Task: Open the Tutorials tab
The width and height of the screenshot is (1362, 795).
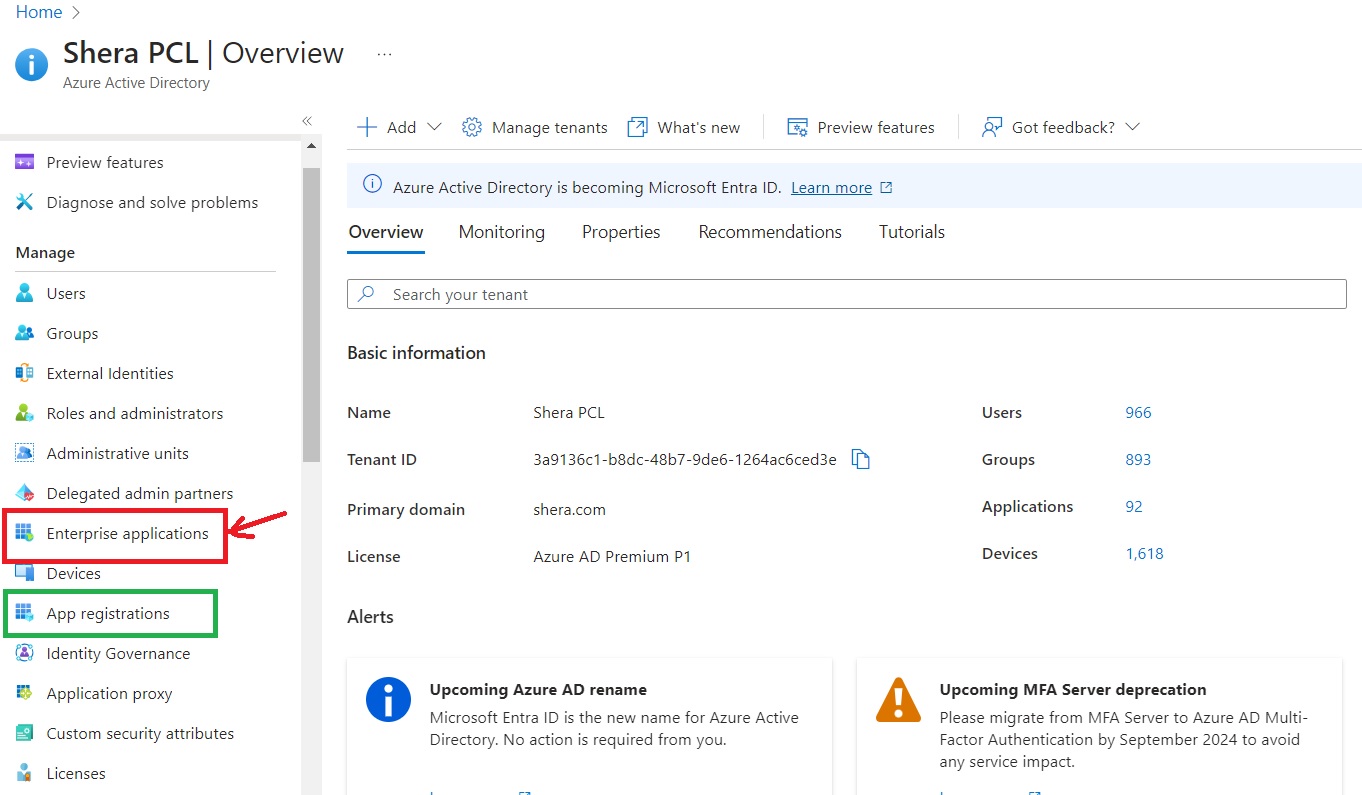Action: [x=912, y=232]
